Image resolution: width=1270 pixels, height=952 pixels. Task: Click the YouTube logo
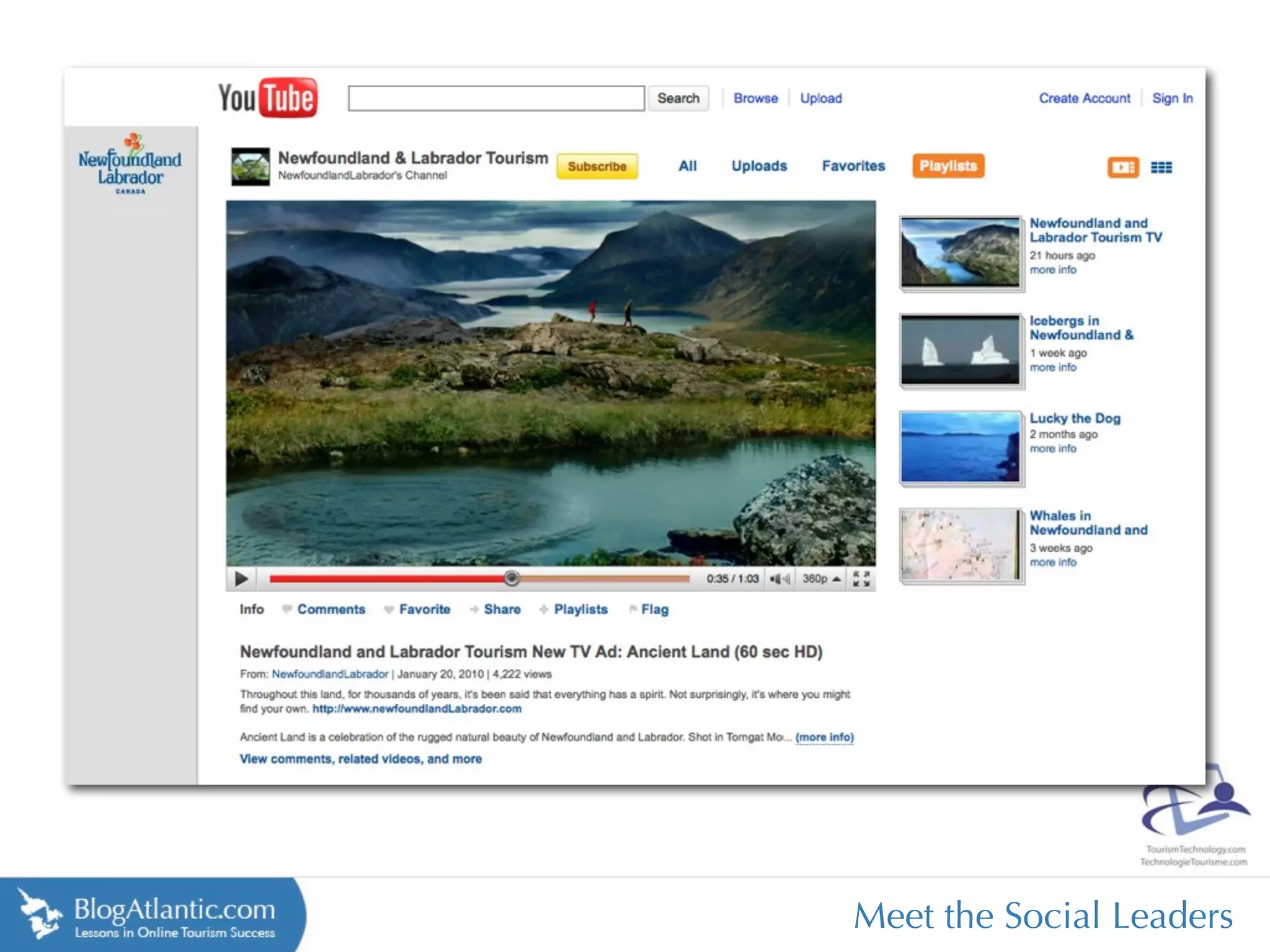tap(268, 98)
